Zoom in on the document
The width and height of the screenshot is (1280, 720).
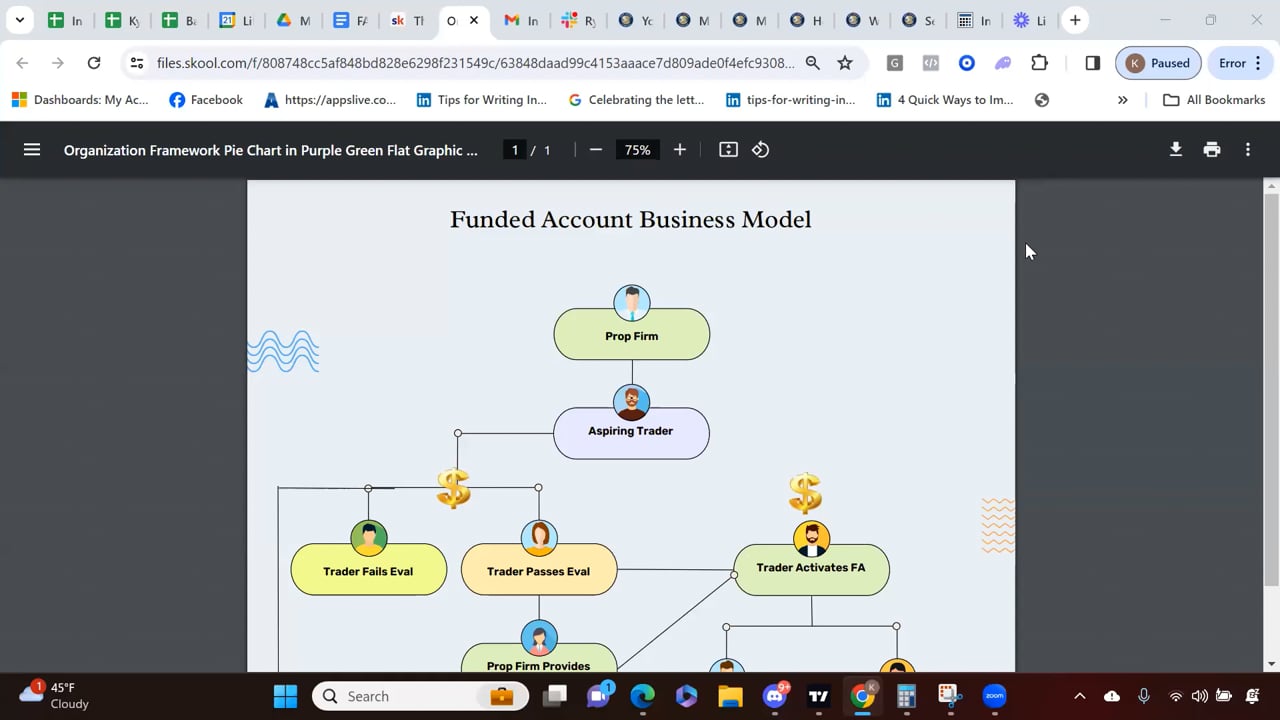pos(680,149)
